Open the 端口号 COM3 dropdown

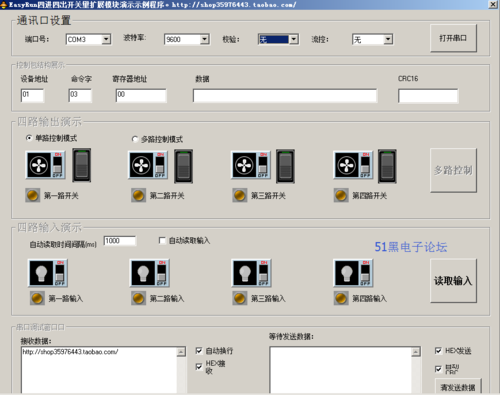[106, 39]
